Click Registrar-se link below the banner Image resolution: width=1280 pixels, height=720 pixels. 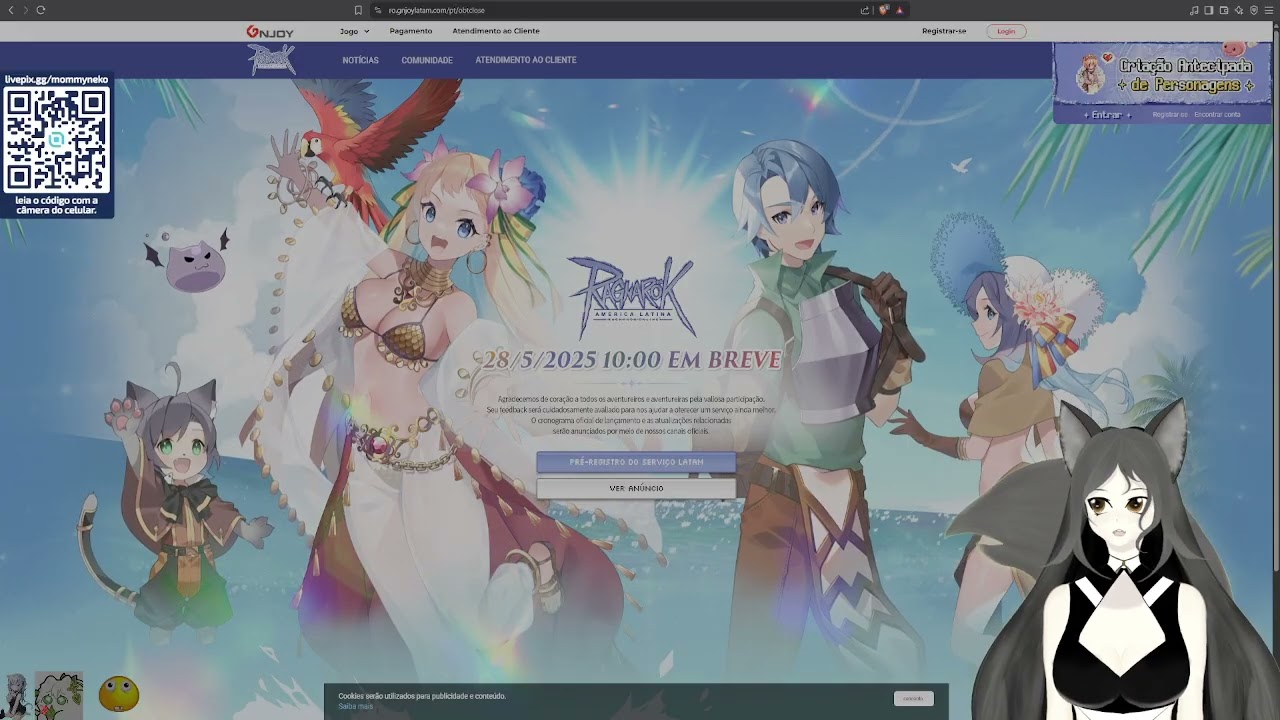point(1170,115)
